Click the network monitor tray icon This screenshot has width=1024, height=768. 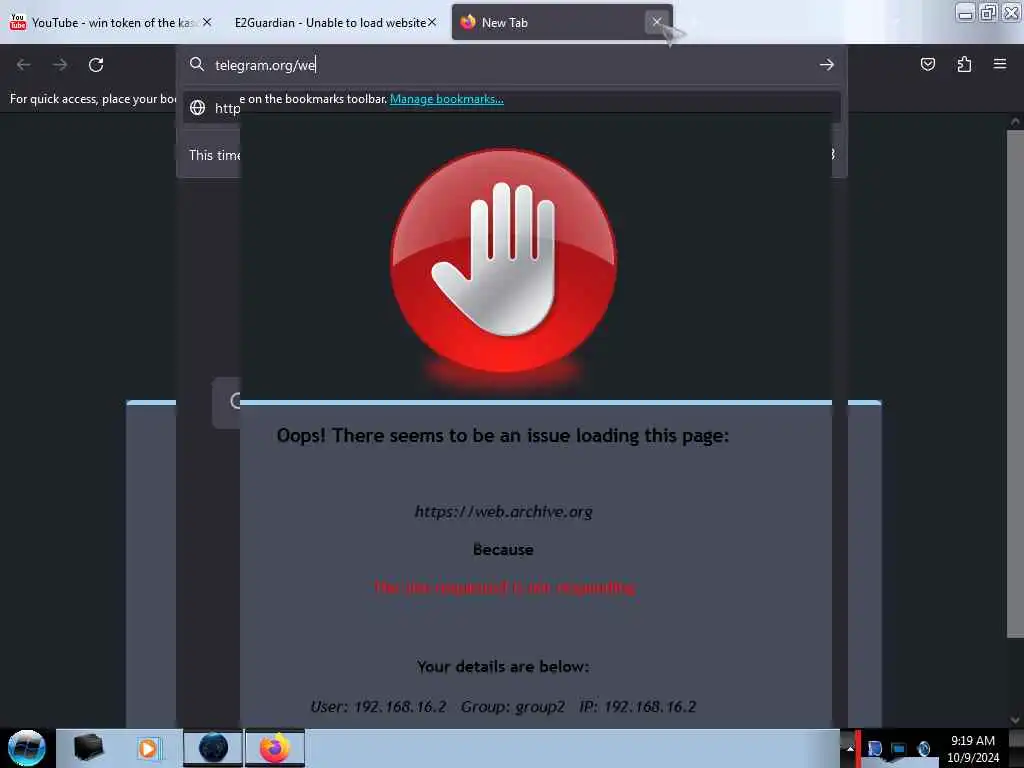point(899,748)
